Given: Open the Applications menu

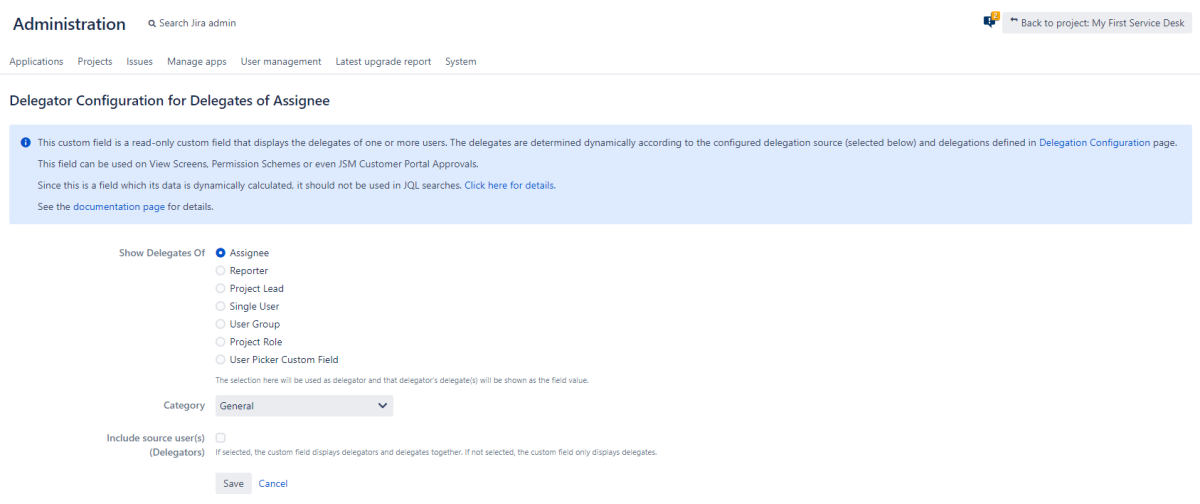Looking at the screenshot, I should coord(36,61).
